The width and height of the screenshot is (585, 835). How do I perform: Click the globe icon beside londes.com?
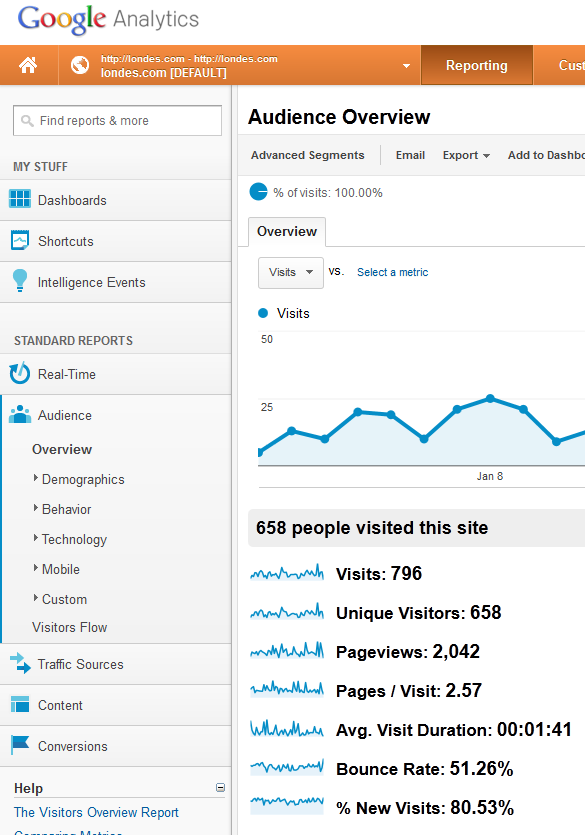(x=80, y=66)
